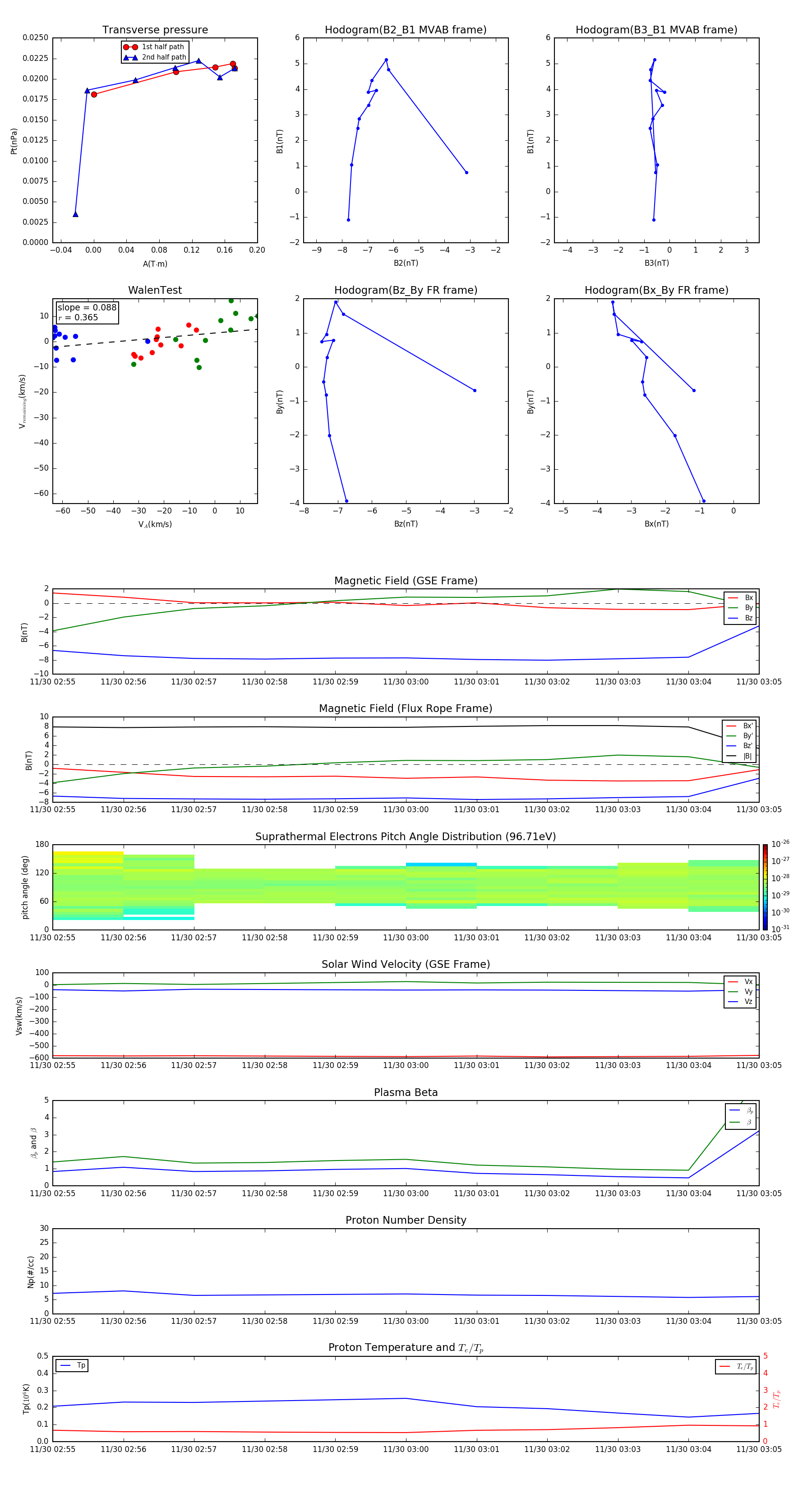This screenshot has height=1489, width=812.
Task: Click the |B| legend entry in Flux Rope plot
Action: [739, 756]
